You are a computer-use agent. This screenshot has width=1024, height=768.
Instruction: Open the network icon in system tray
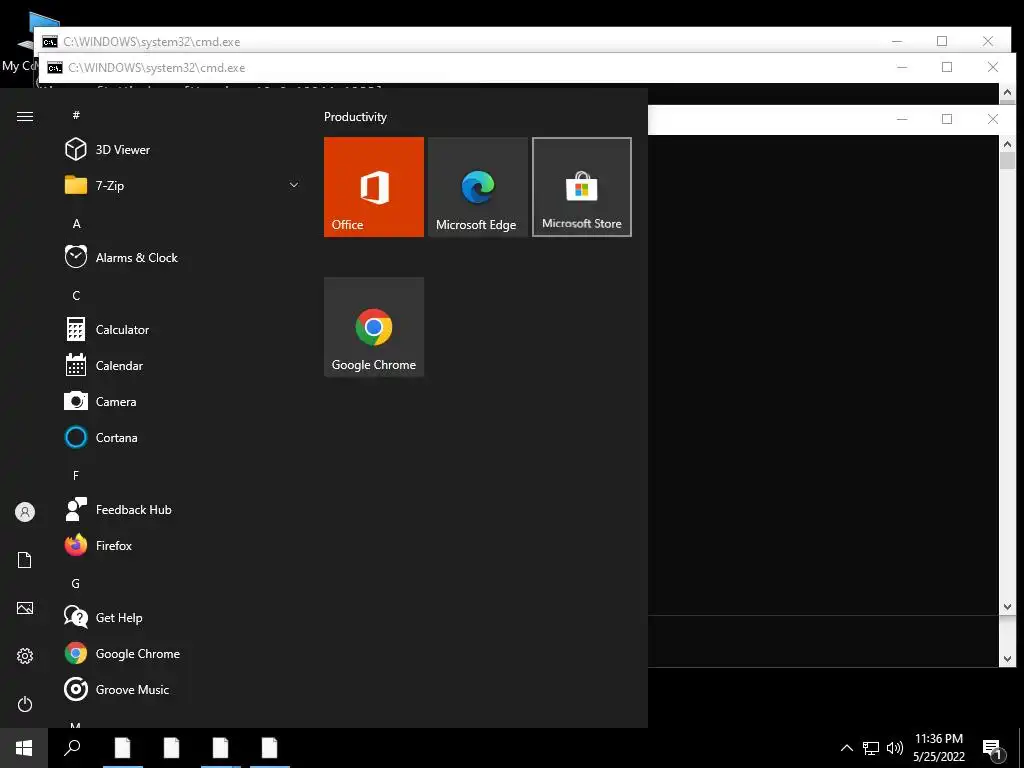coord(871,748)
